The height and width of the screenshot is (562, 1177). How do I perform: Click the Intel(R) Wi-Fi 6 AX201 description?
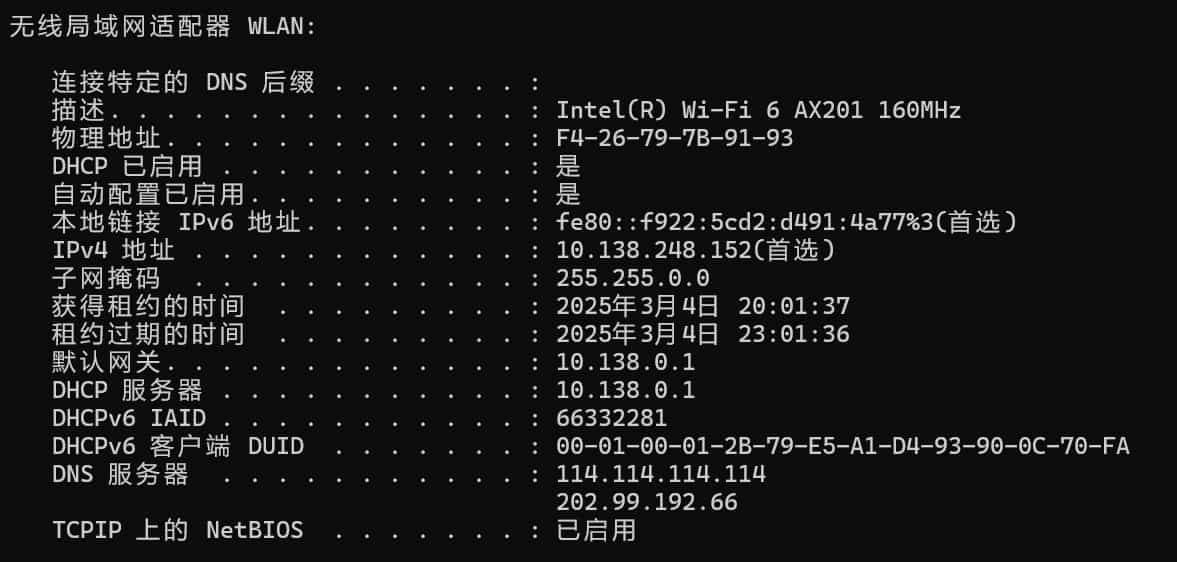(758, 110)
